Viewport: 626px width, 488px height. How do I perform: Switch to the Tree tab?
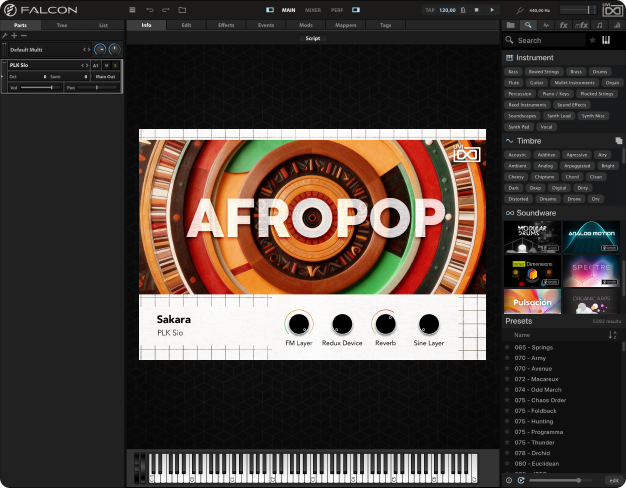62,24
